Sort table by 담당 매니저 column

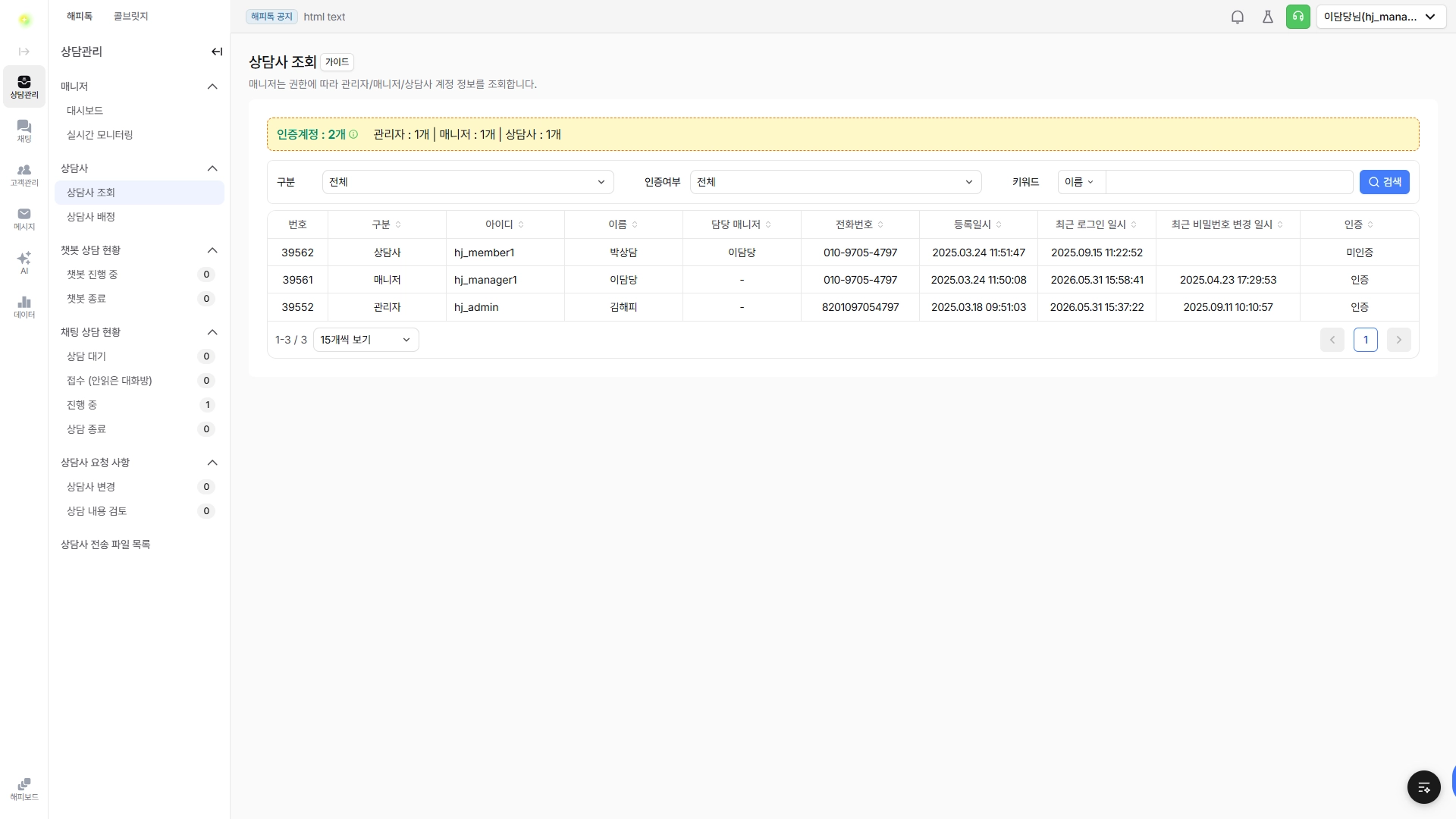click(768, 224)
